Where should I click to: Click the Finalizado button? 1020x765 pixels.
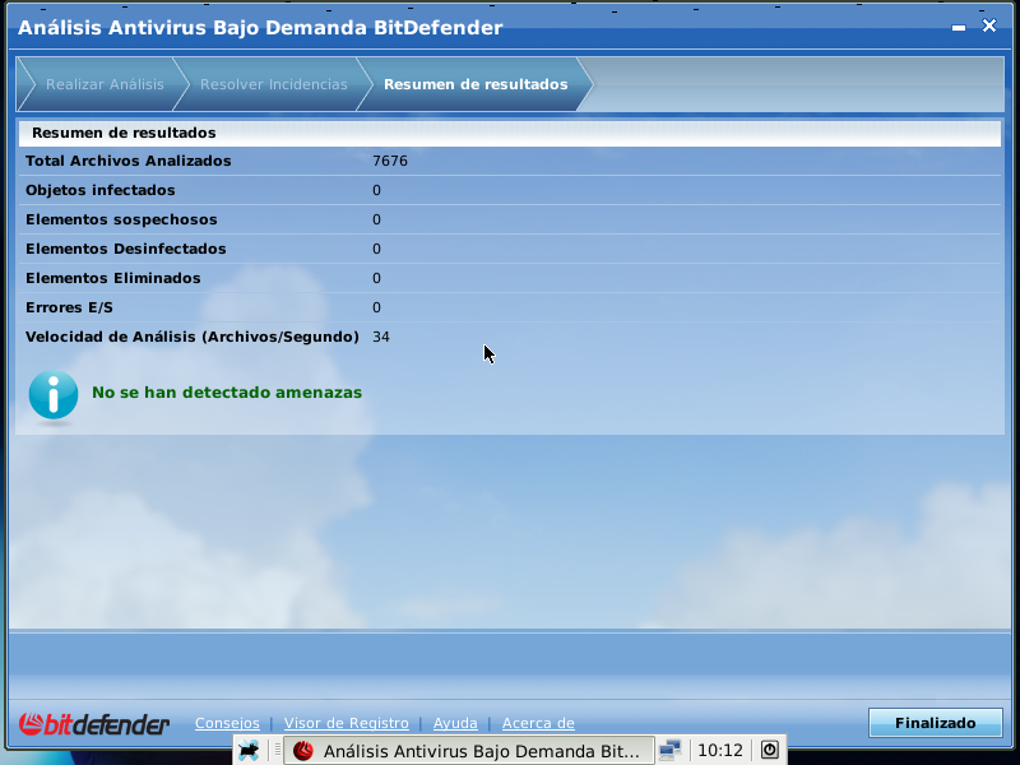coord(935,723)
